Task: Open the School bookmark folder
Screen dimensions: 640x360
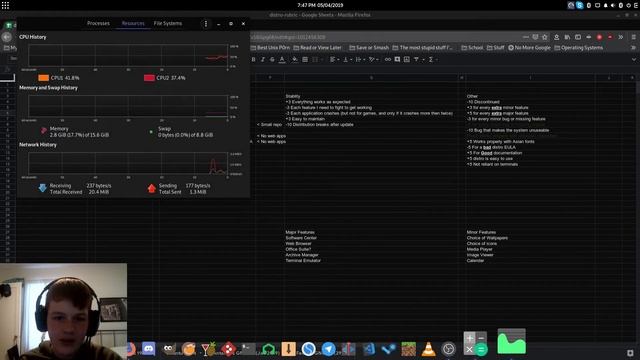Action: click(472, 48)
